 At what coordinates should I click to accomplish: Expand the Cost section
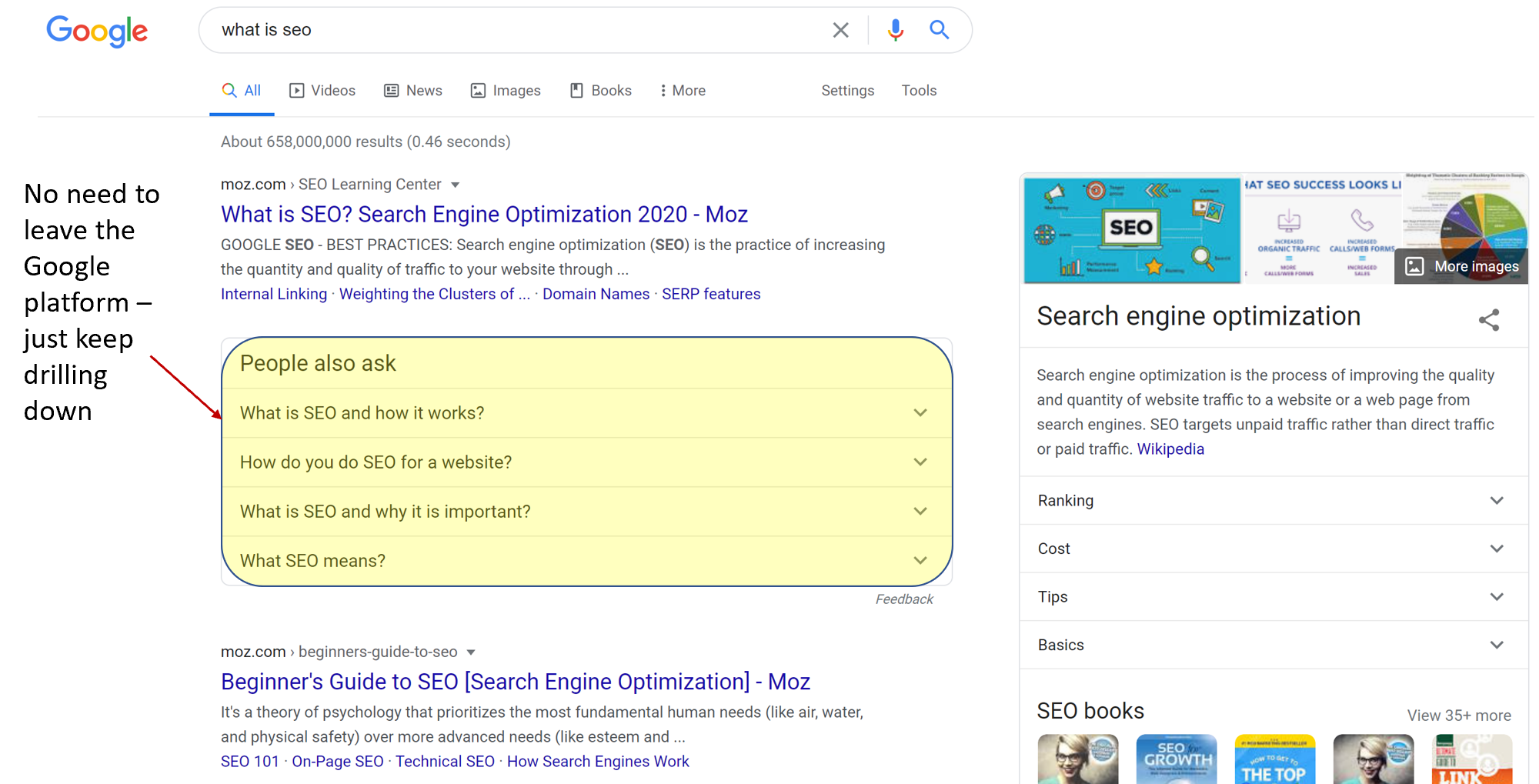coord(1274,549)
